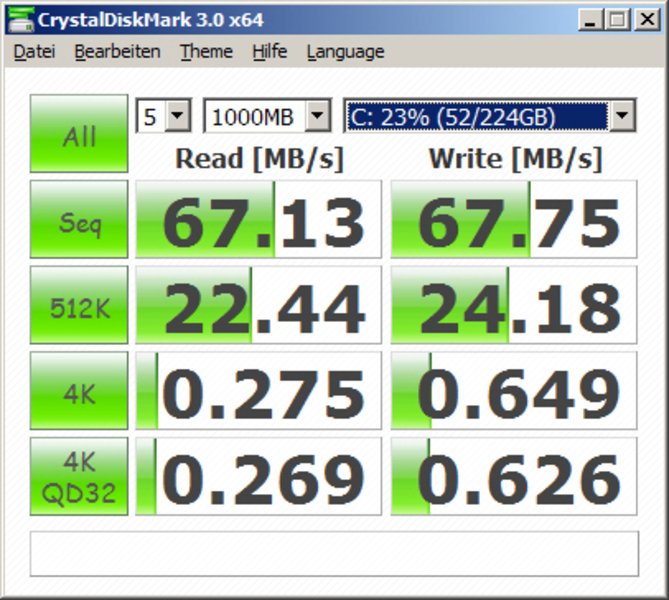Select the 4K read result 0.275
The height and width of the screenshot is (600, 669).
point(258,390)
